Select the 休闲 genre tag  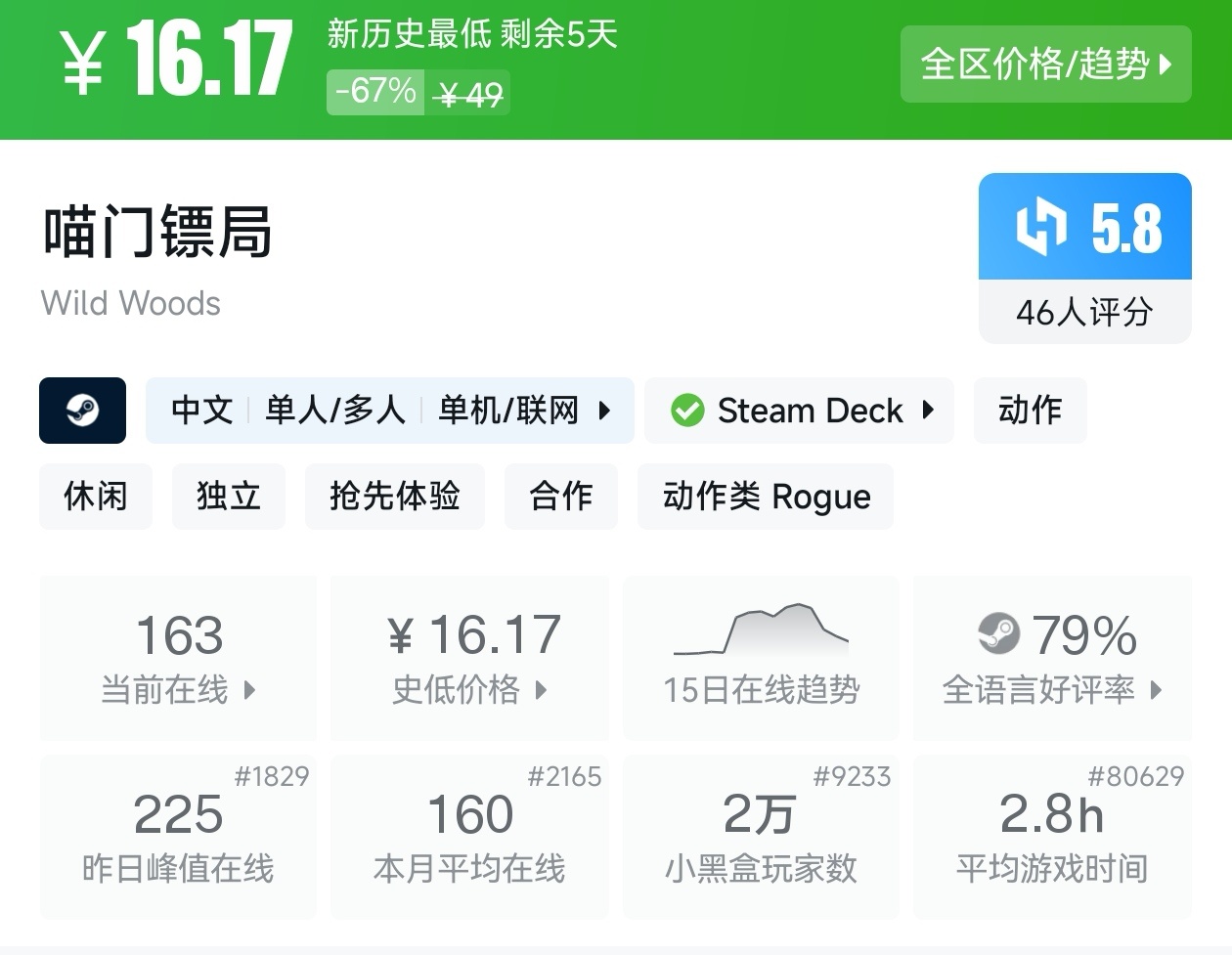[96, 497]
